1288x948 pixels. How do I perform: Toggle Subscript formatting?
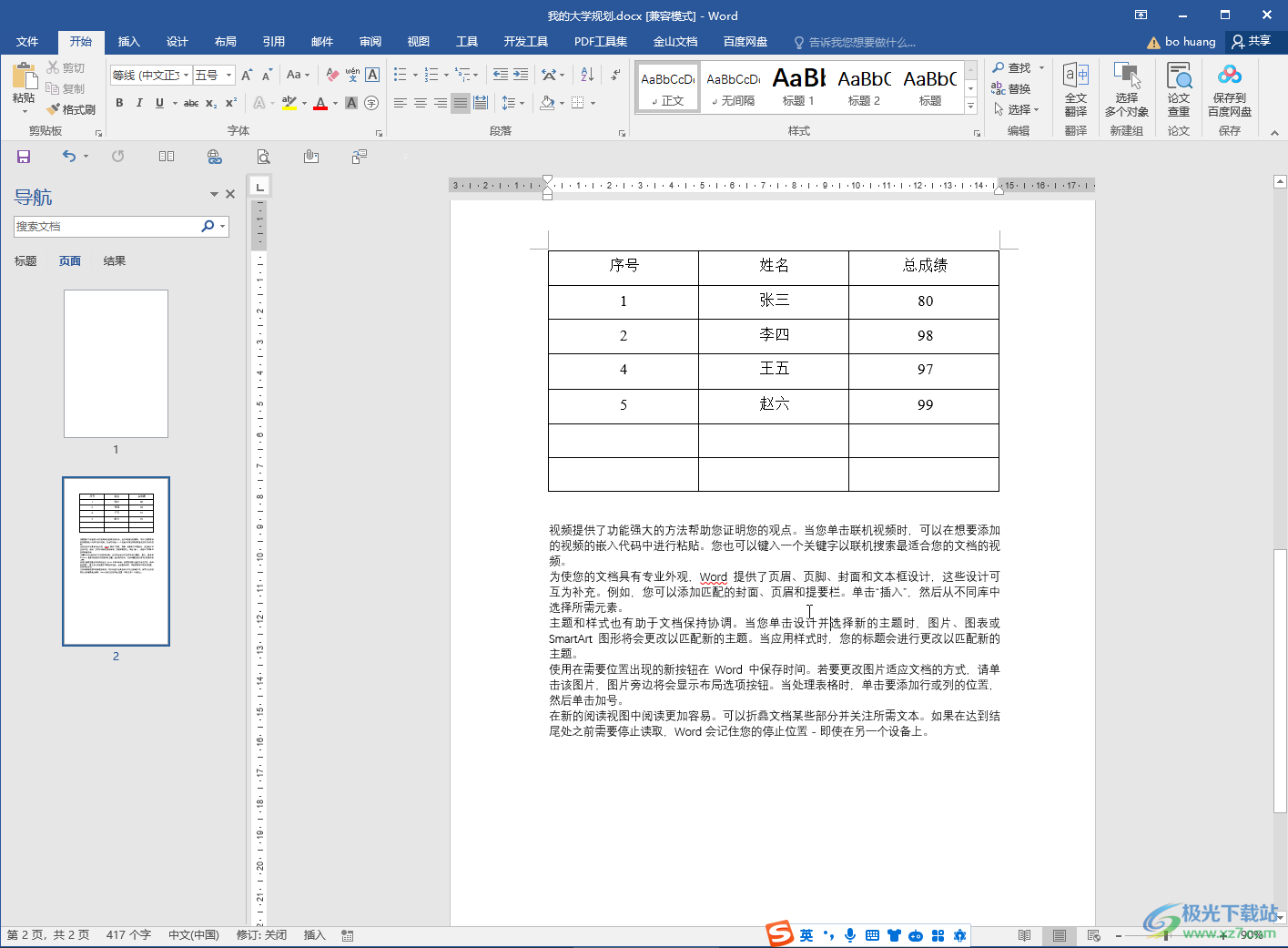(211, 103)
